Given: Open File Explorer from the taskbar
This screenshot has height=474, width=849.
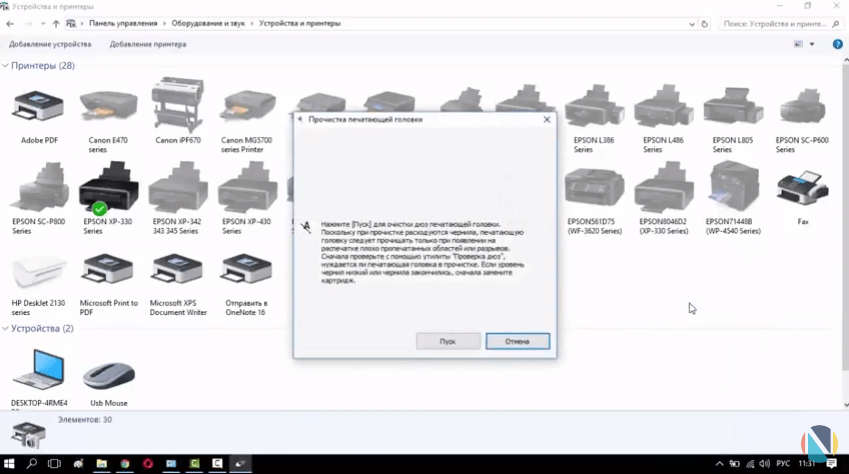Looking at the screenshot, I should point(101,464).
